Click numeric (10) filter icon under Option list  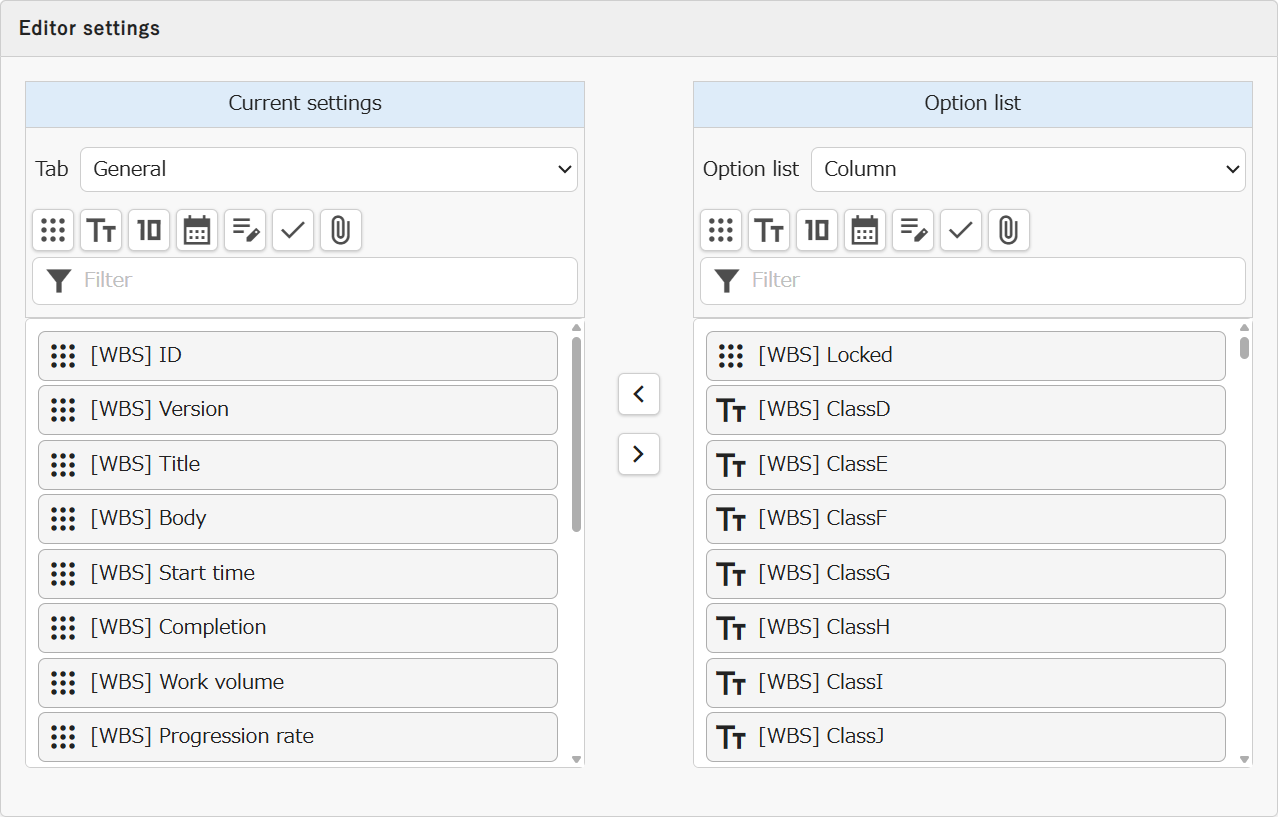tap(817, 230)
